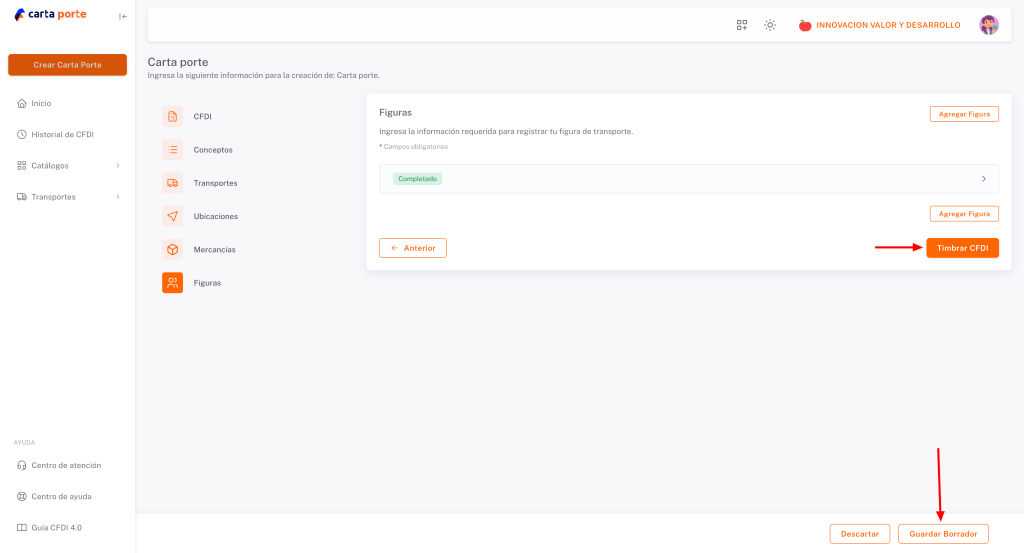Select the Conceptos step list icon
Screen dimensions: 1024x553
(172, 150)
